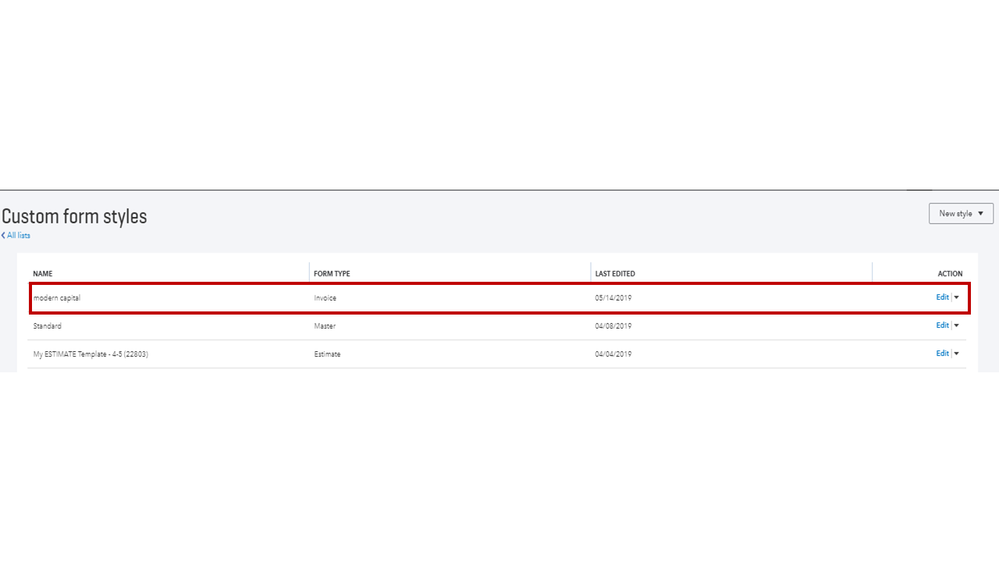
Task: Expand action arrow for My ESTIMATE Template row
Action: 956,354
